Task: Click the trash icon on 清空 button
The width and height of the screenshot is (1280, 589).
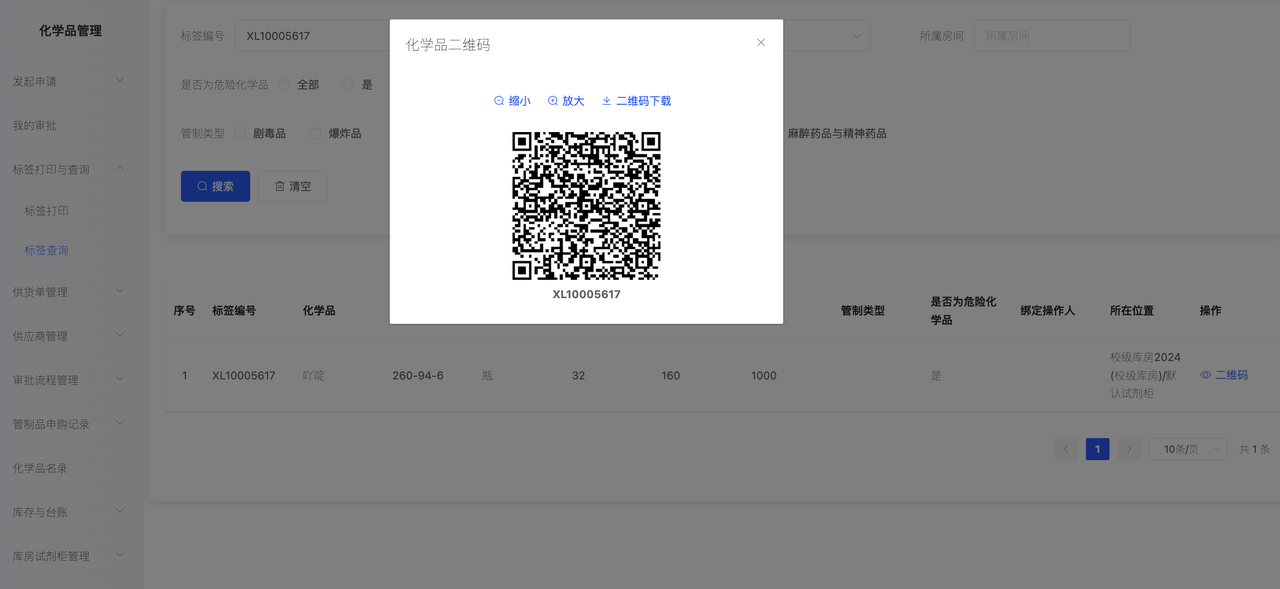Action: pos(280,186)
